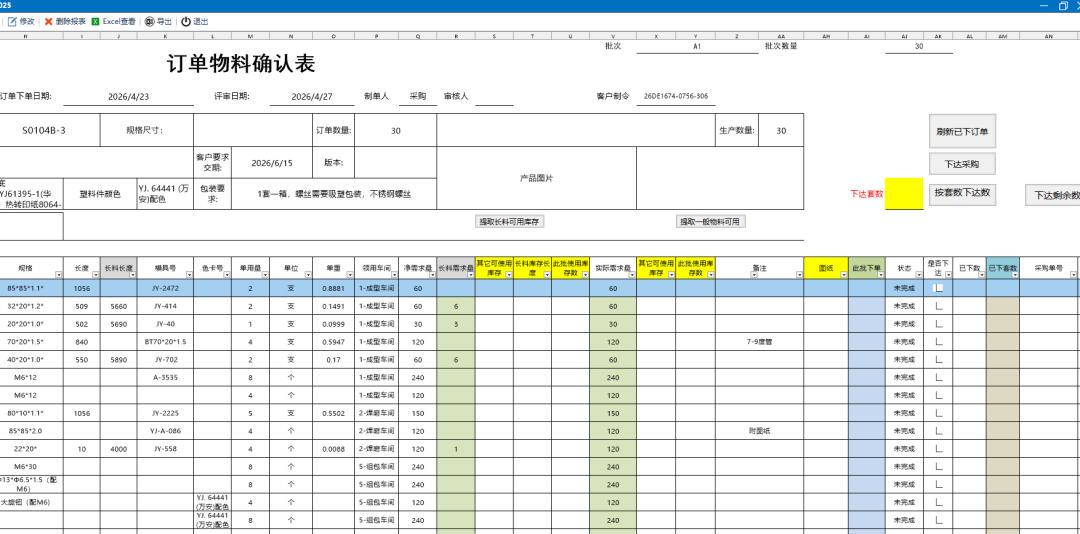Open the 长度 column filter dropdown
The image size is (1080, 534).
coord(96,274)
